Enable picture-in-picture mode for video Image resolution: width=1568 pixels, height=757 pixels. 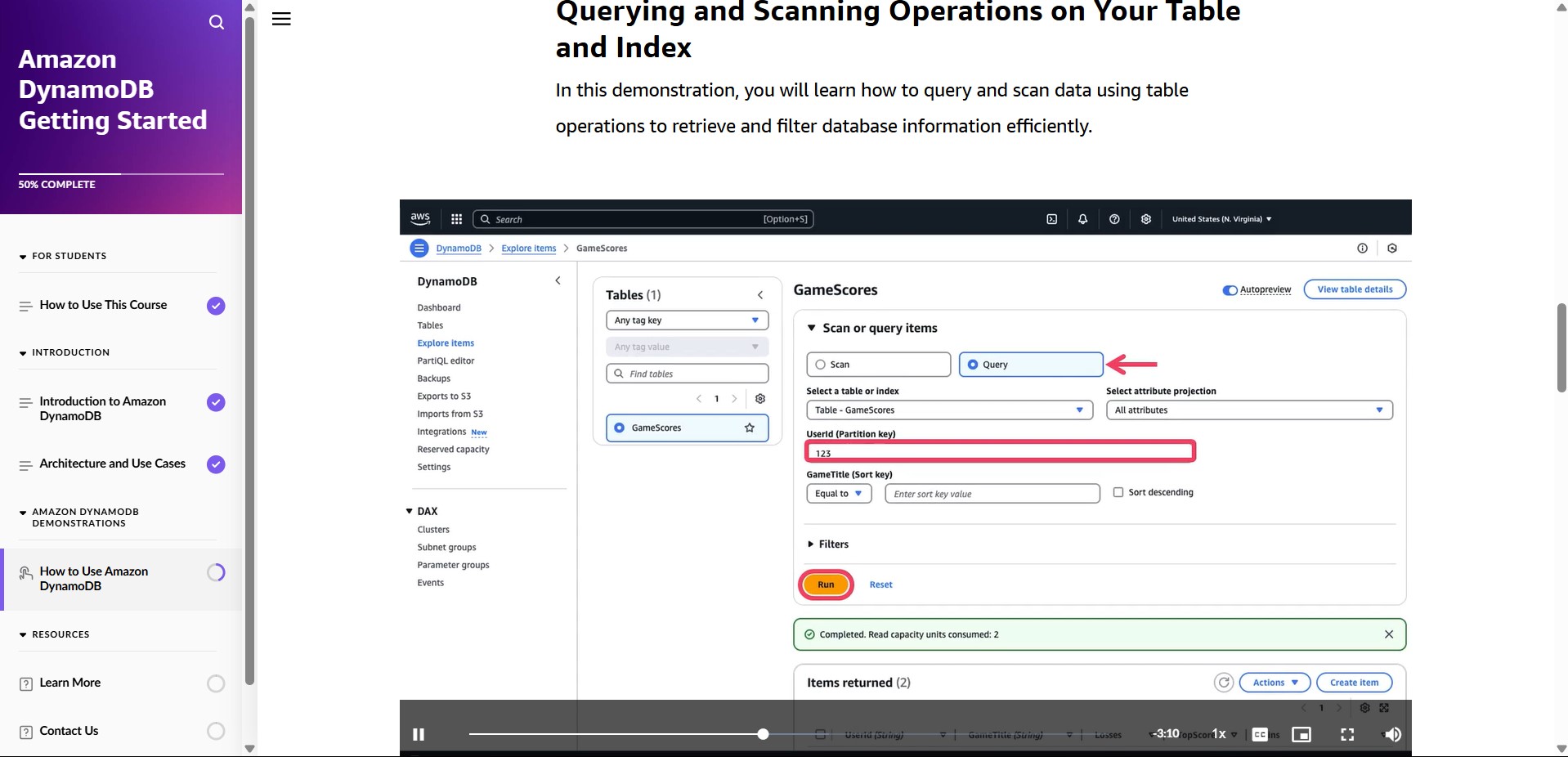tap(1301, 734)
